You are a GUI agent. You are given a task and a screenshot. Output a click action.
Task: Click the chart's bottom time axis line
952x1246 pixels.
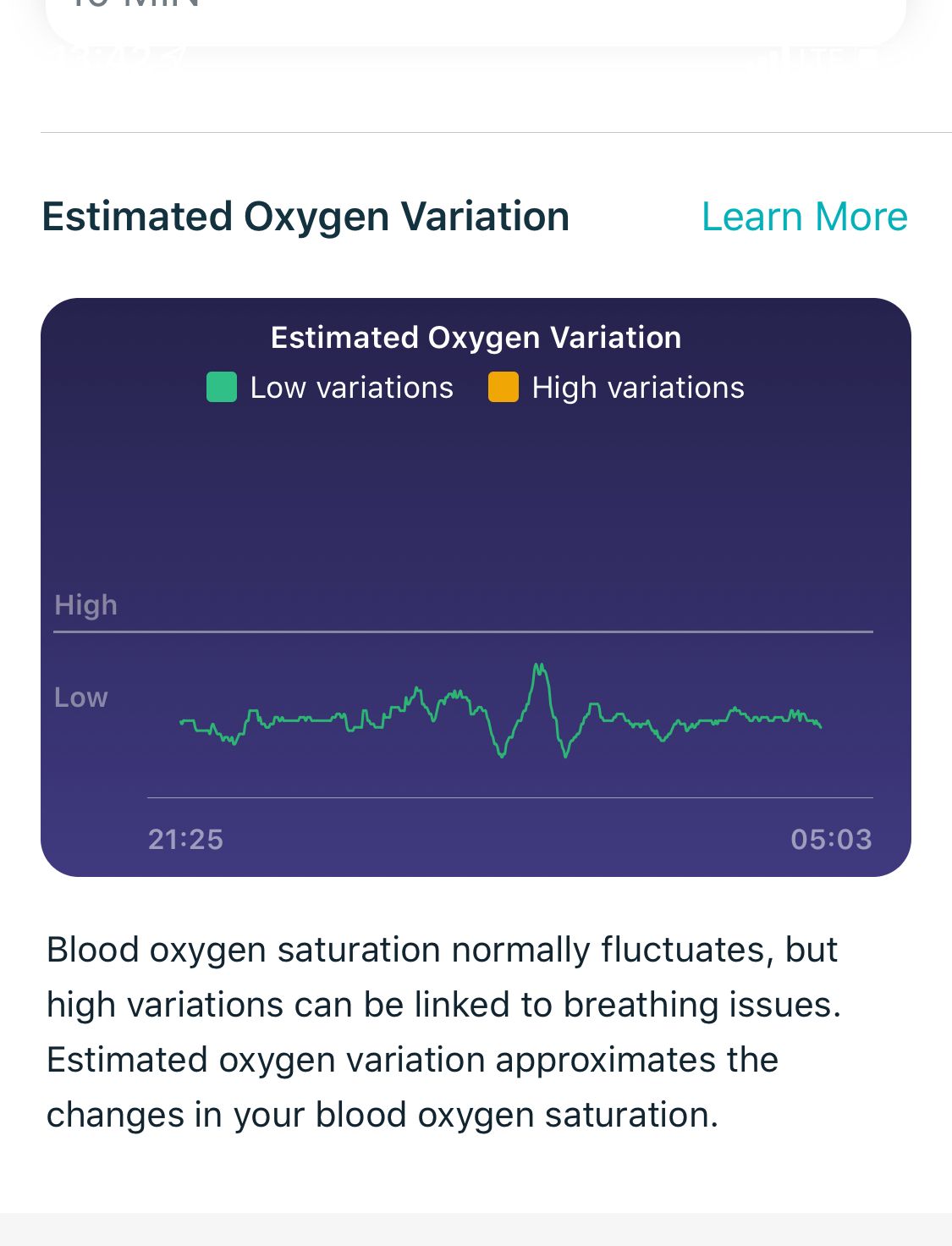509,797
